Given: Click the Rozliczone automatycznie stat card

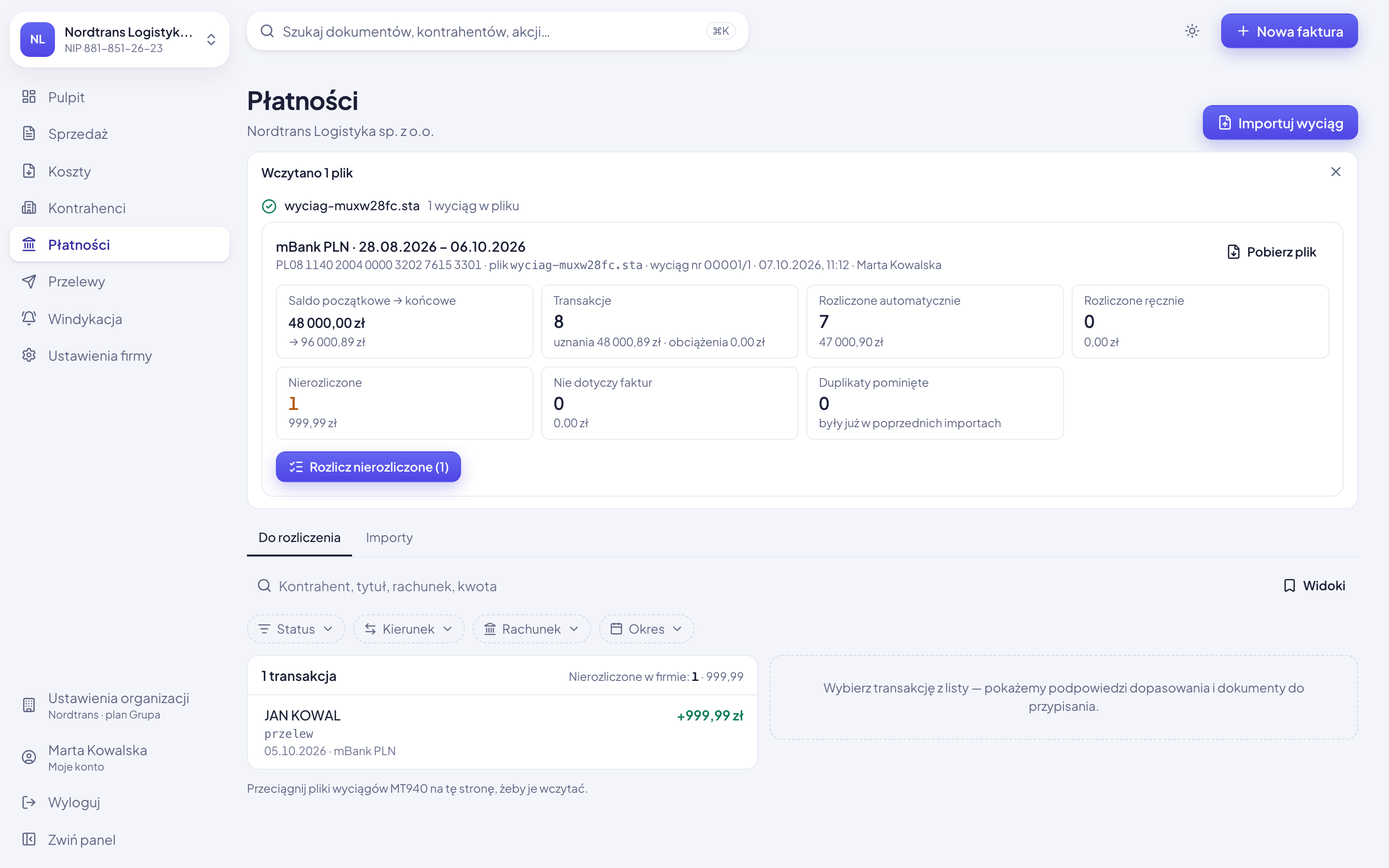Looking at the screenshot, I should coord(934,322).
